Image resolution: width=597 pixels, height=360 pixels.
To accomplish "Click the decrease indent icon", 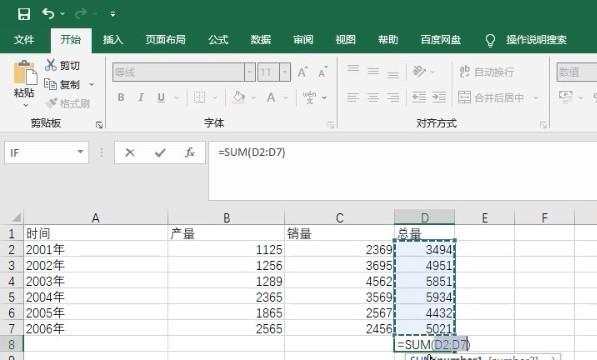I will 419,97.
